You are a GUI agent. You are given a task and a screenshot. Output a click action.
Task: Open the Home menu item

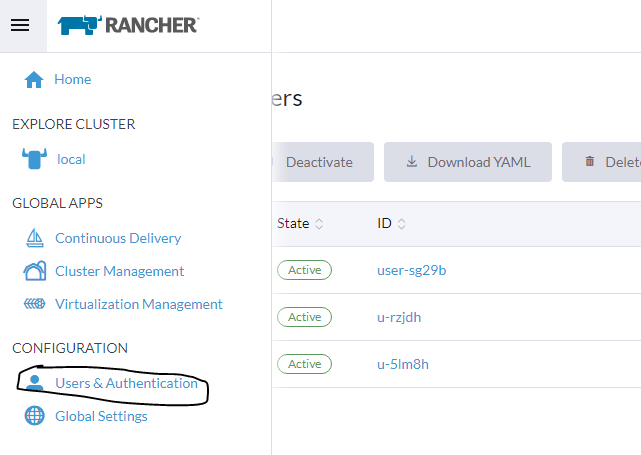73,79
